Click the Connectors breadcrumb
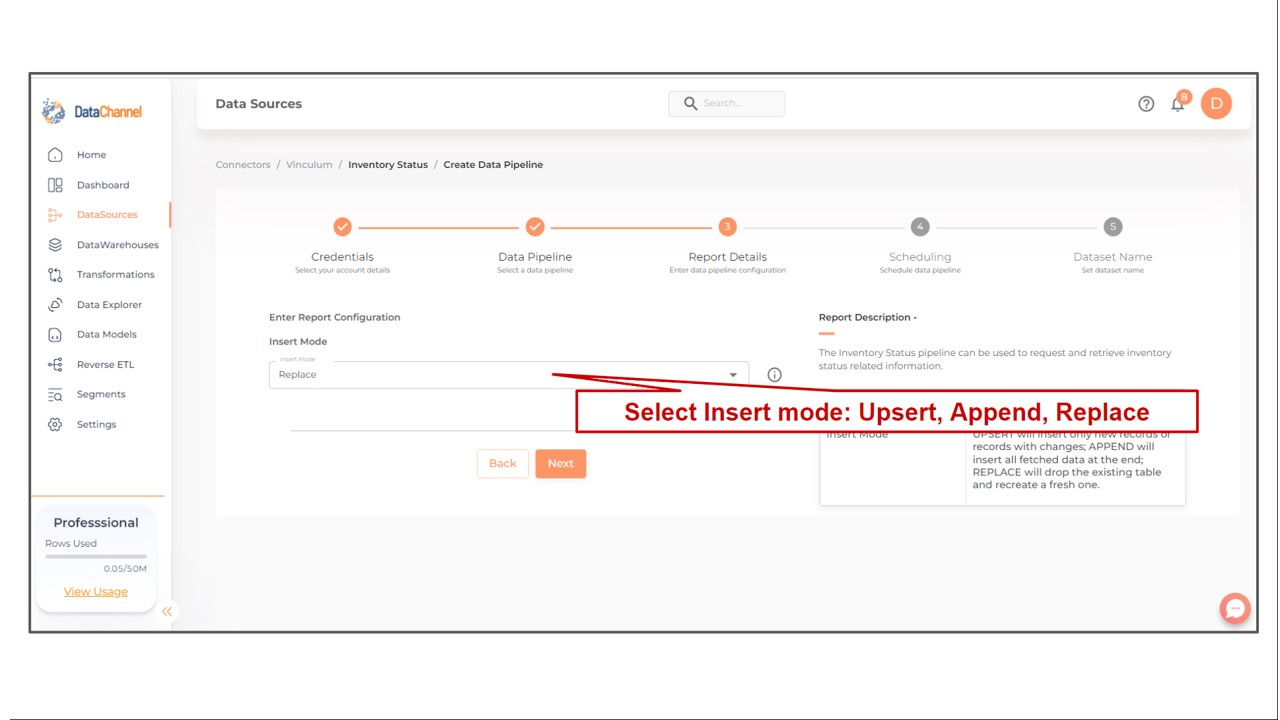Image resolution: width=1280 pixels, height=720 pixels. tap(243, 165)
